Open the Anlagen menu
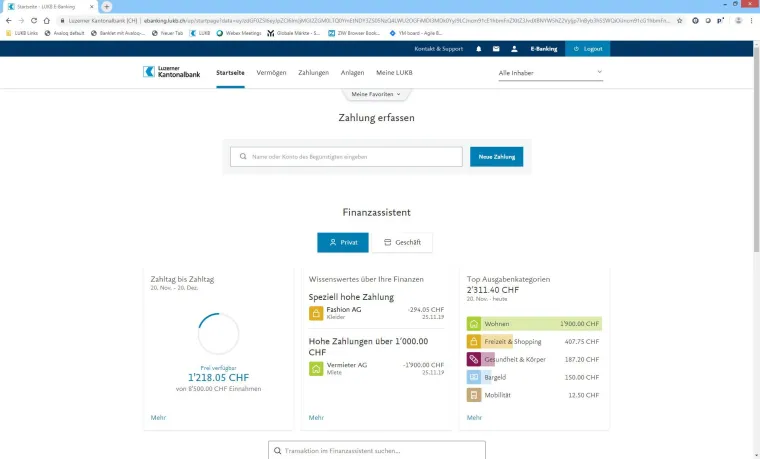The width and height of the screenshot is (760, 459). 352,72
